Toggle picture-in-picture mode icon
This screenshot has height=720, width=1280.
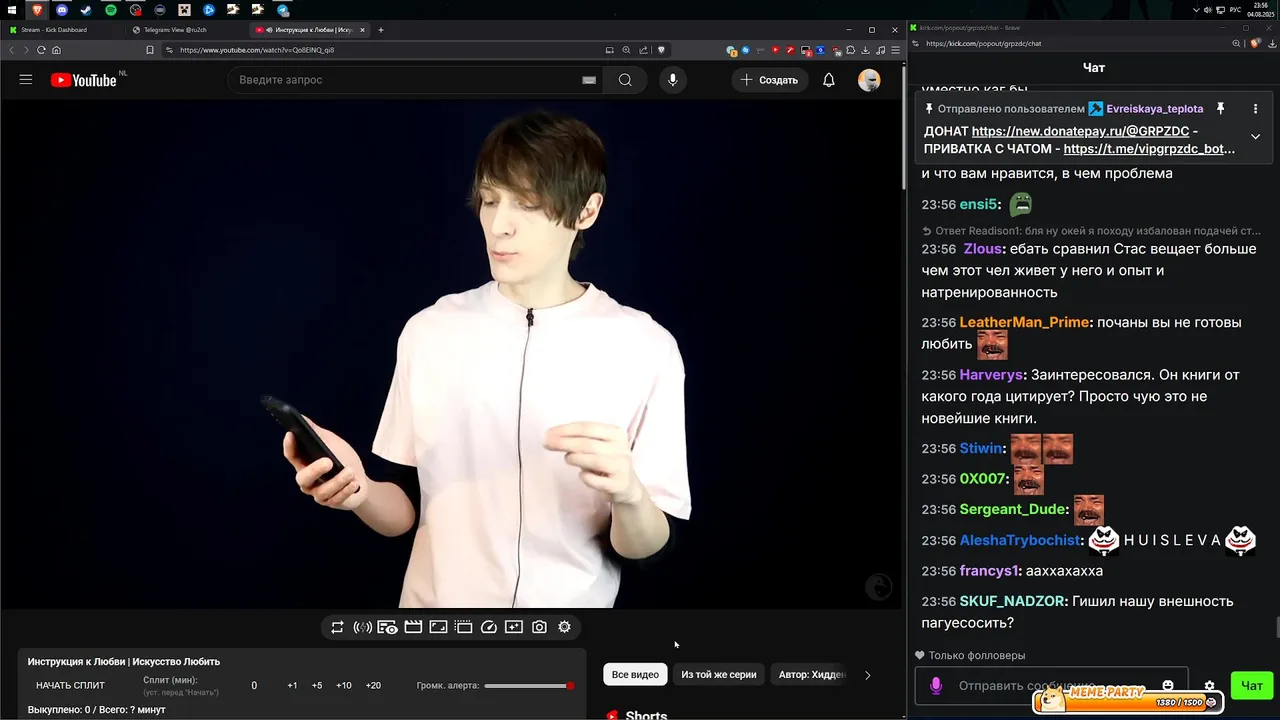click(438, 627)
